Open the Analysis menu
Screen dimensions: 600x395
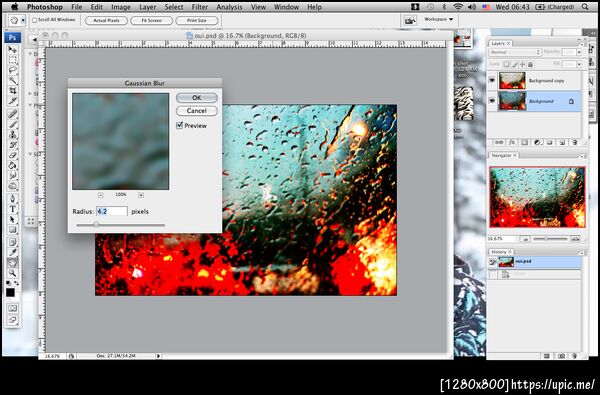[230, 7]
